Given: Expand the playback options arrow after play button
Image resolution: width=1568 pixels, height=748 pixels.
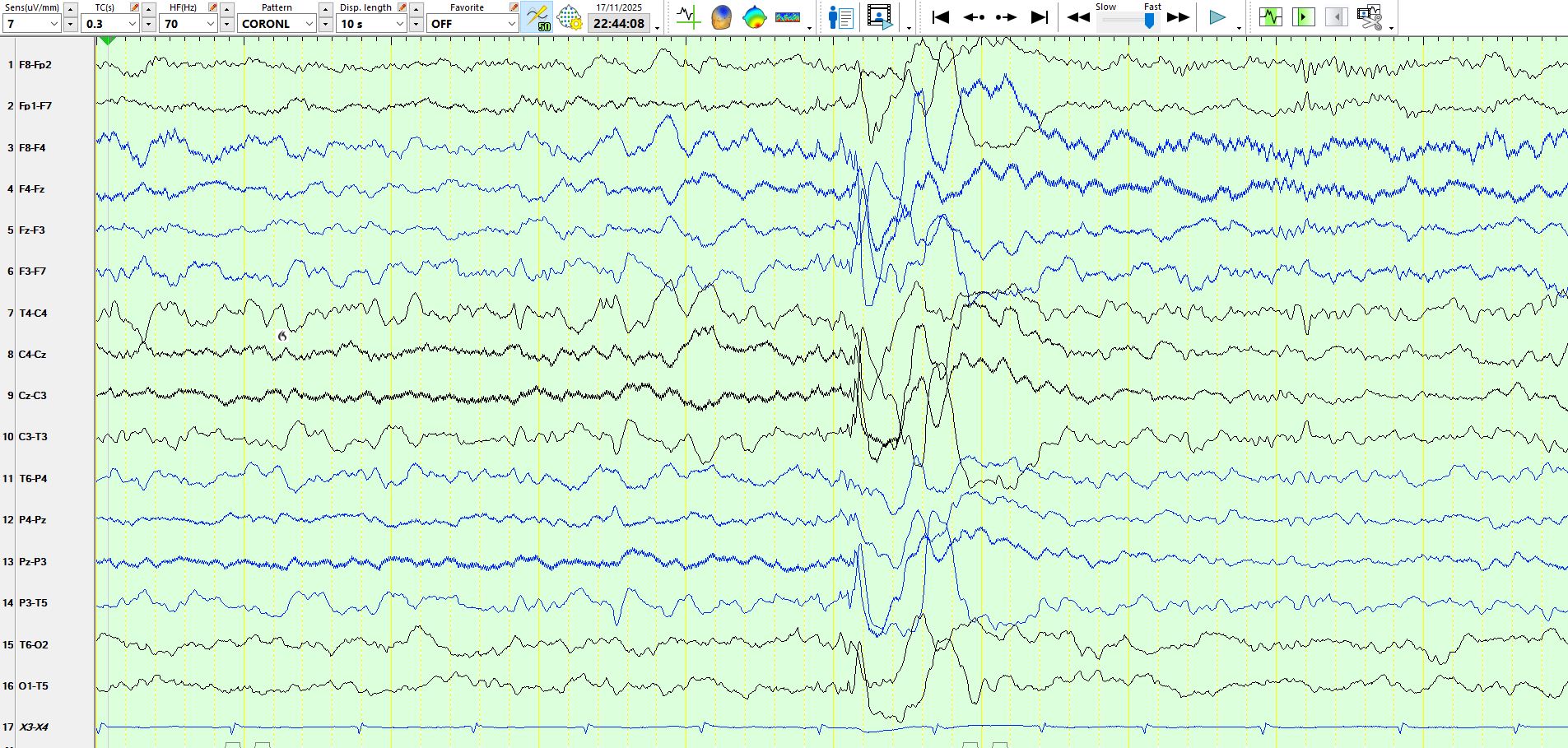Looking at the screenshot, I should pos(1239,28).
